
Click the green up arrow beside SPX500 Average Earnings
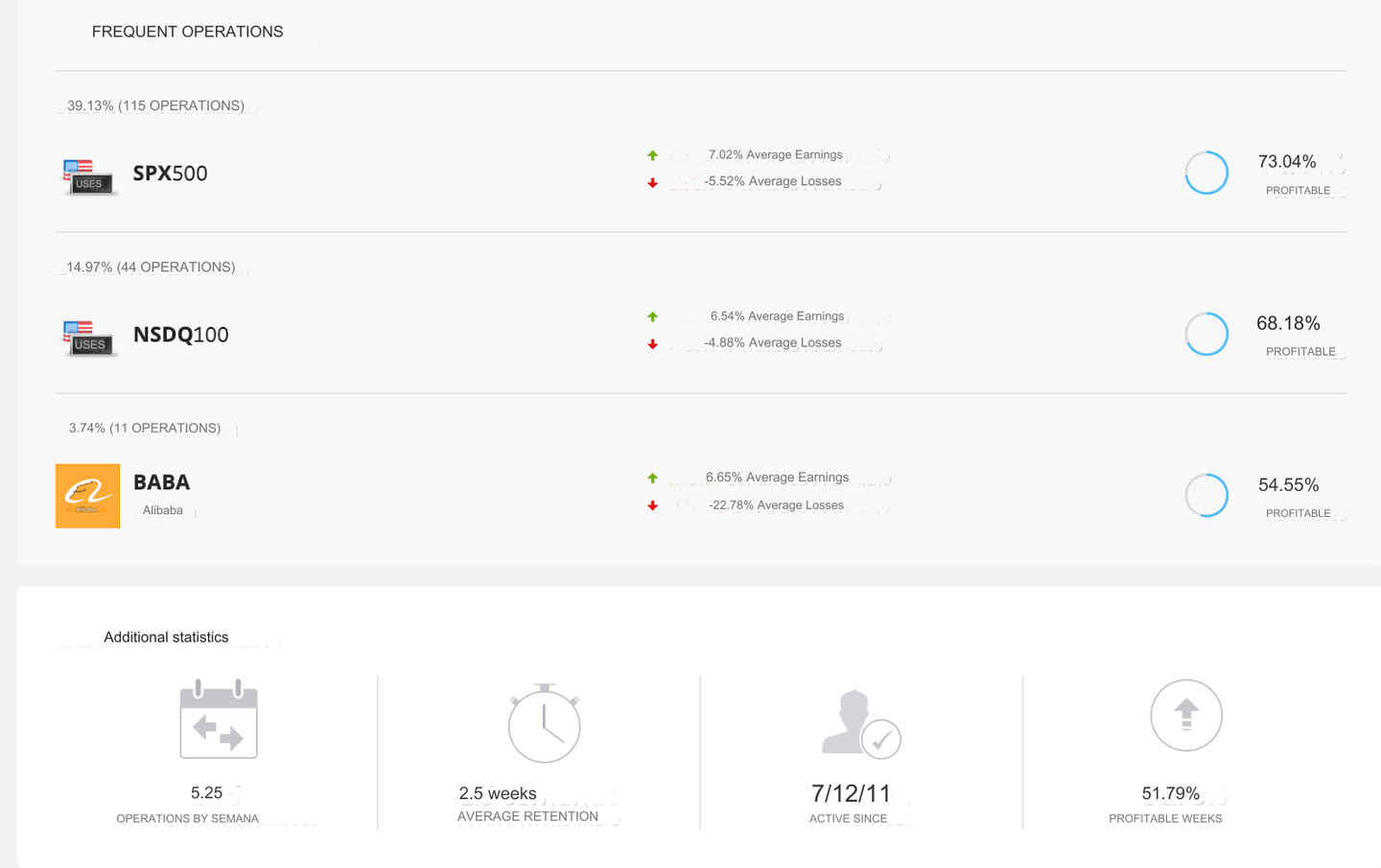click(652, 155)
